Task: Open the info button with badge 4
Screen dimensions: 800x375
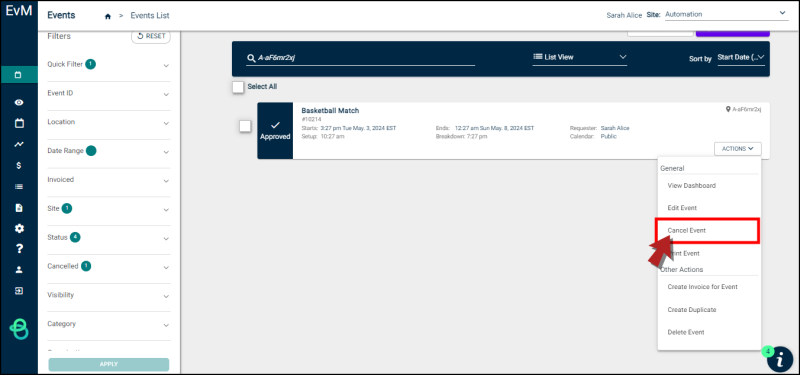Action: coord(780,359)
